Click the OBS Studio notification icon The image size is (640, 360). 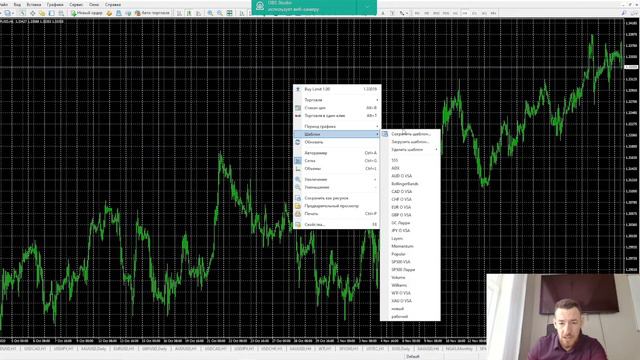click(260, 6)
